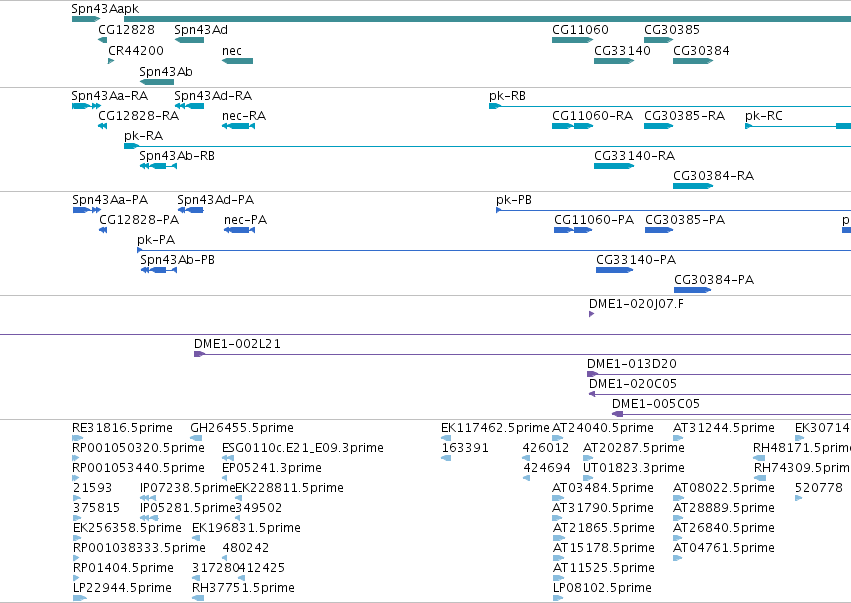Select the Spn43Ad-RA transcript
851x603 pixels.
point(189,106)
